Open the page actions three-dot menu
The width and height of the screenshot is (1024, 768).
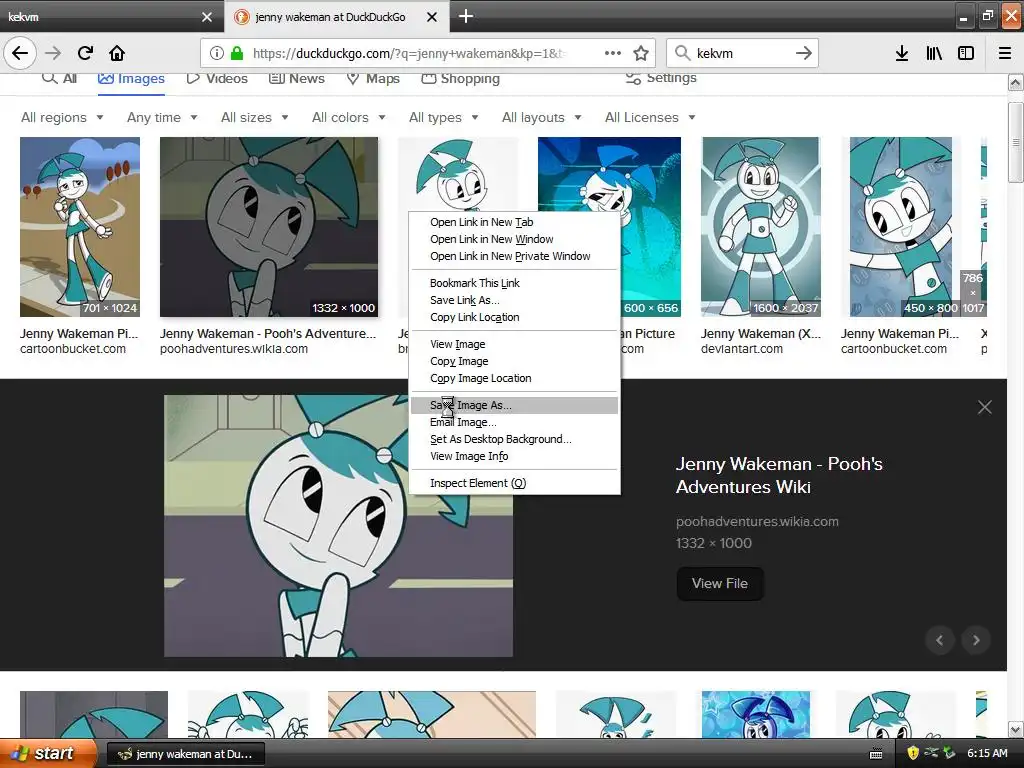pos(613,53)
